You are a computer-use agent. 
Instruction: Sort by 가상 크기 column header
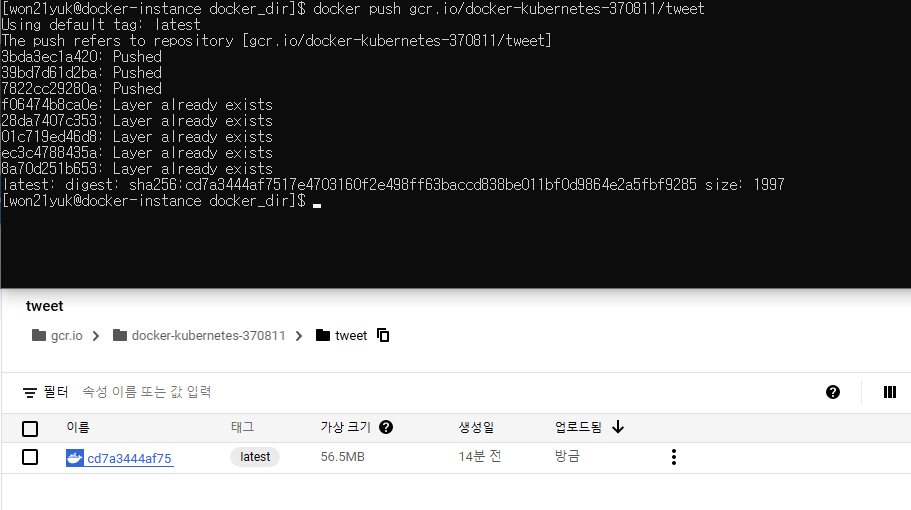point(345,427)
